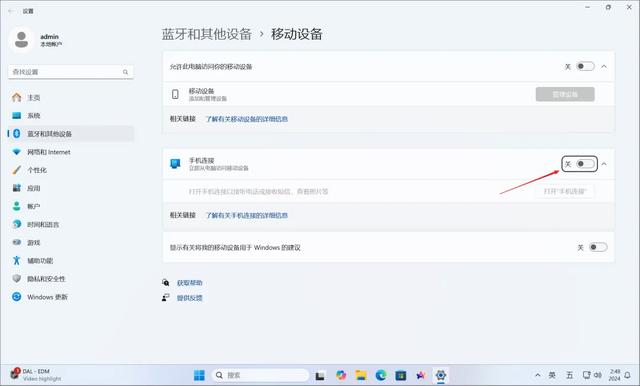
Task: Open Windows 更新 in the sidebar
Action: [71, 297]
